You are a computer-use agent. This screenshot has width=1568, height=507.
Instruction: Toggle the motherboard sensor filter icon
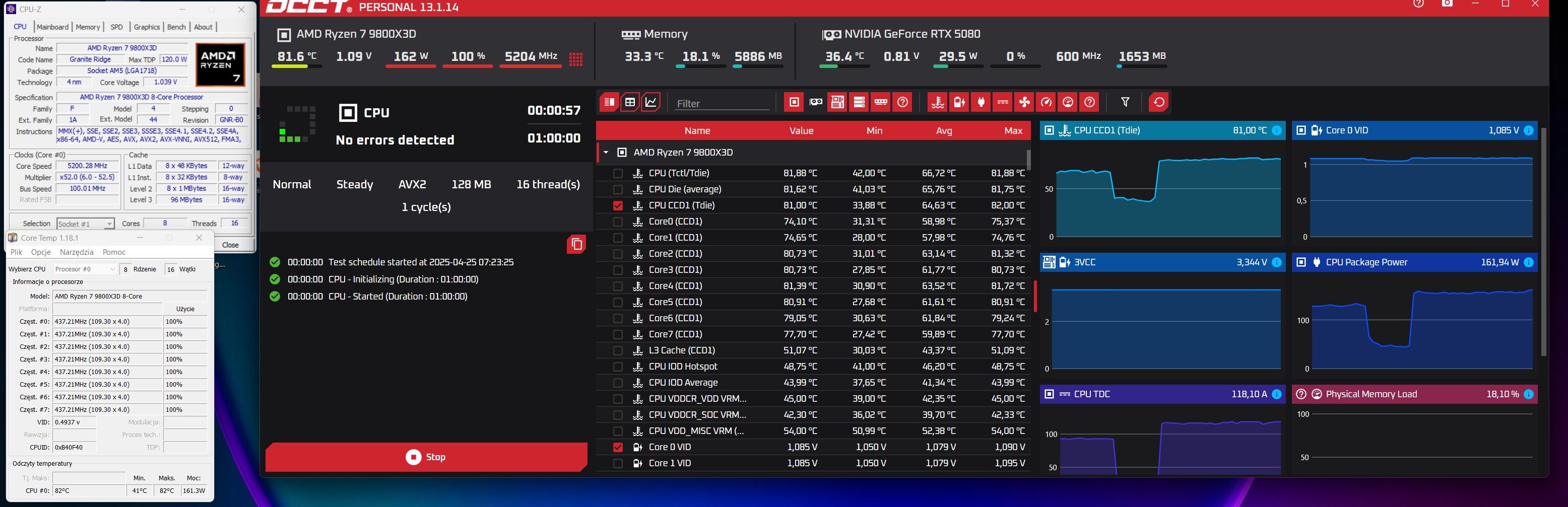837,102
